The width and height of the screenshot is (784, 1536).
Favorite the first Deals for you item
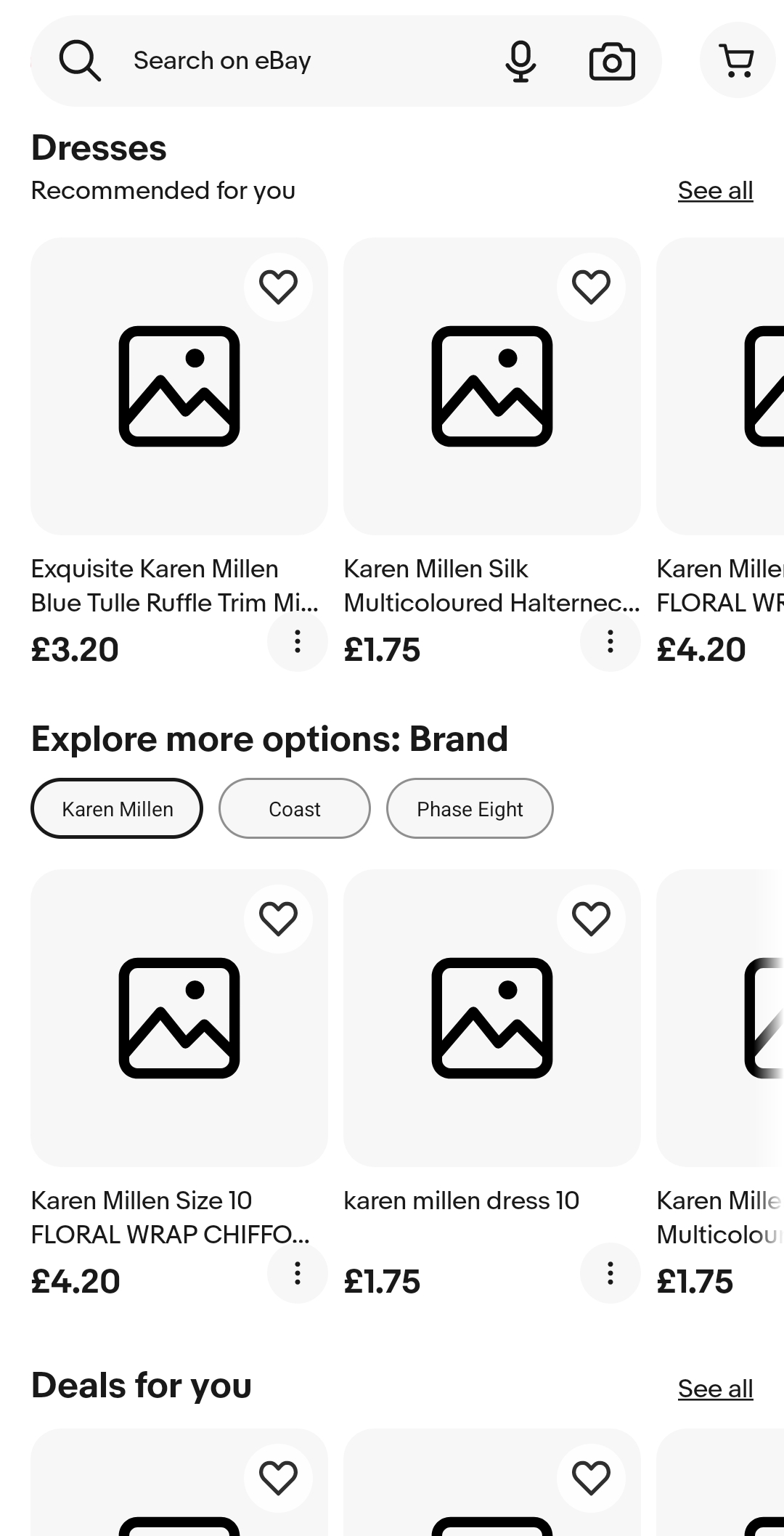279,1478
